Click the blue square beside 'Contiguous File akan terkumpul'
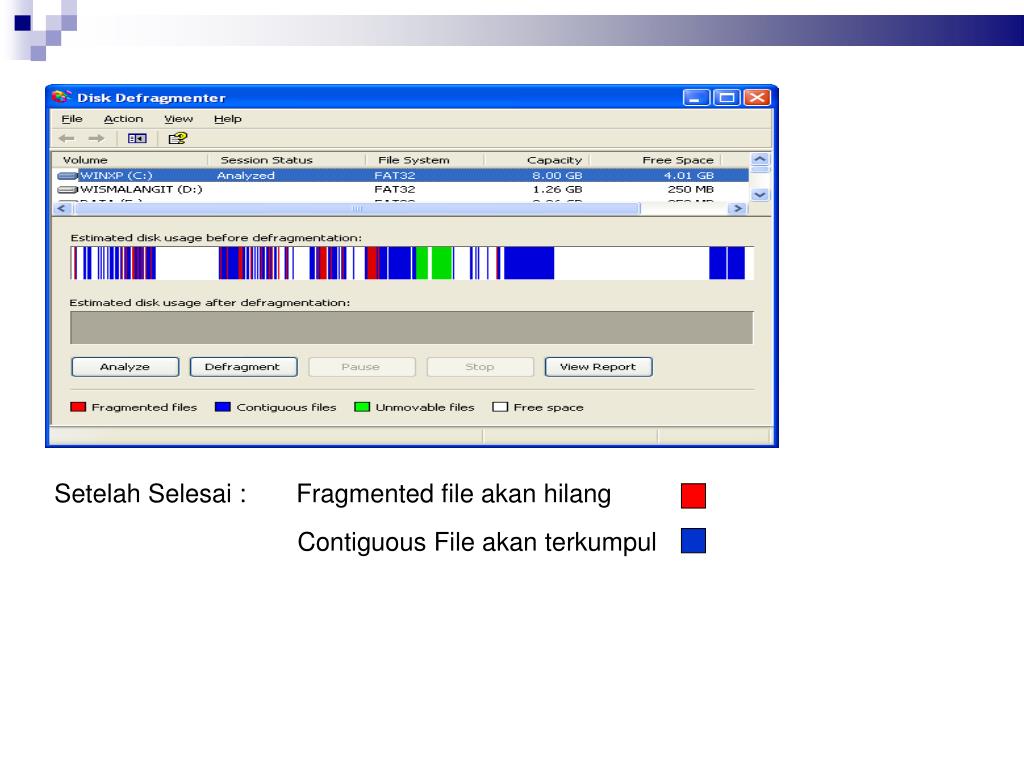Viewport: 1024px width, 768px height. click(x=694, y=541)
